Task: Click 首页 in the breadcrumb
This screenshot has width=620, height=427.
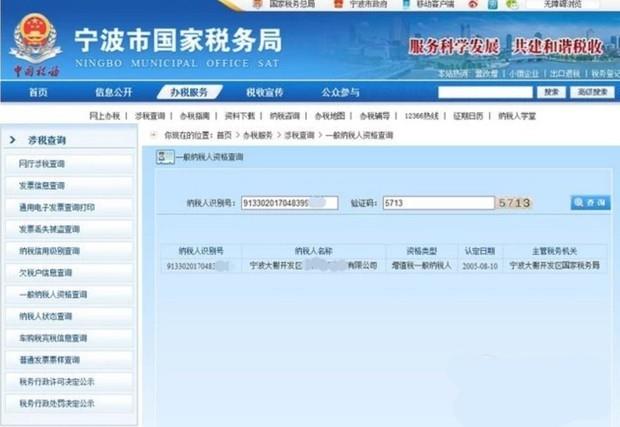Action: (x=224, y=135)
